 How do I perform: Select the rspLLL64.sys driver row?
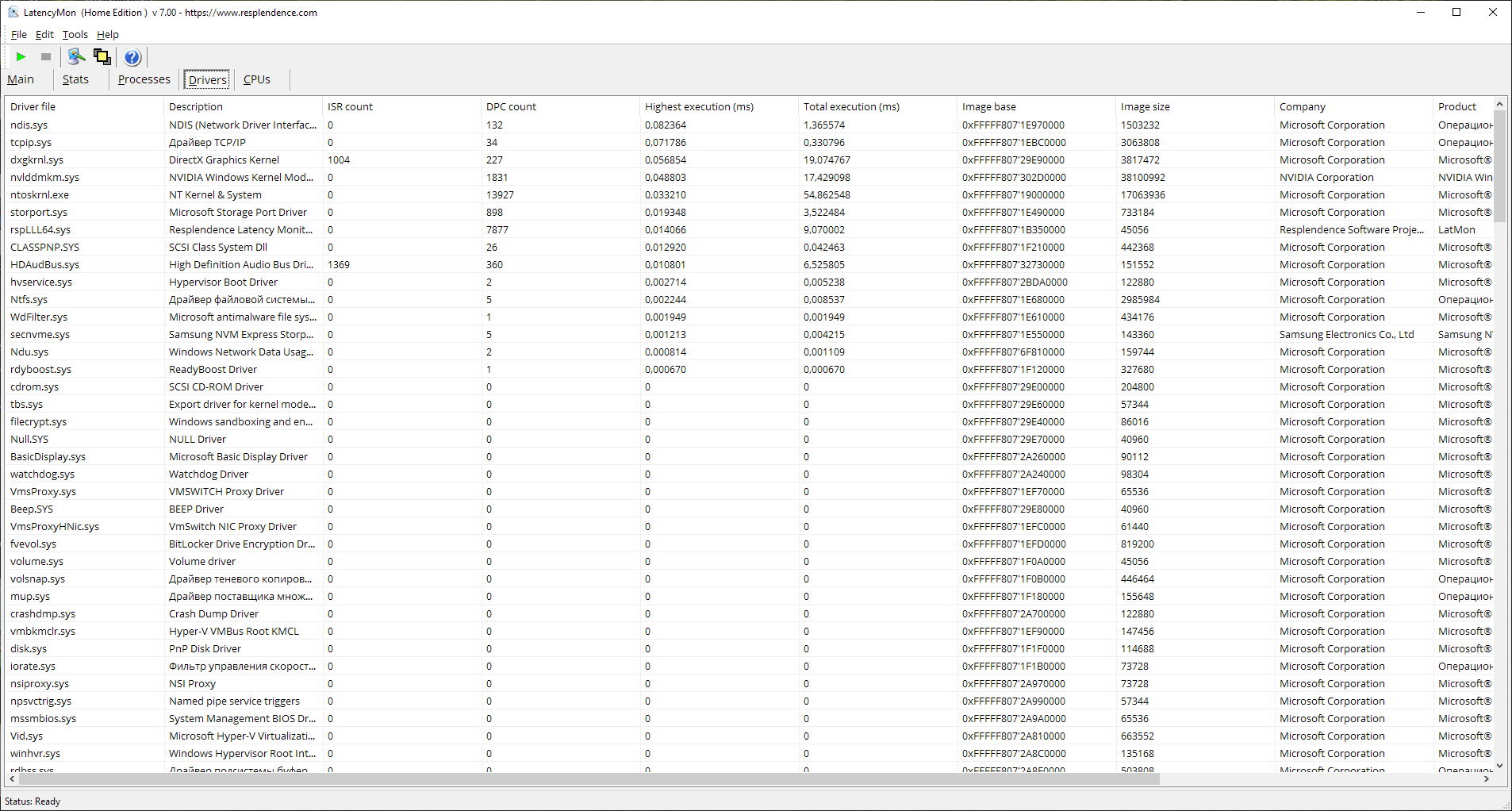[x=749, y=229]
